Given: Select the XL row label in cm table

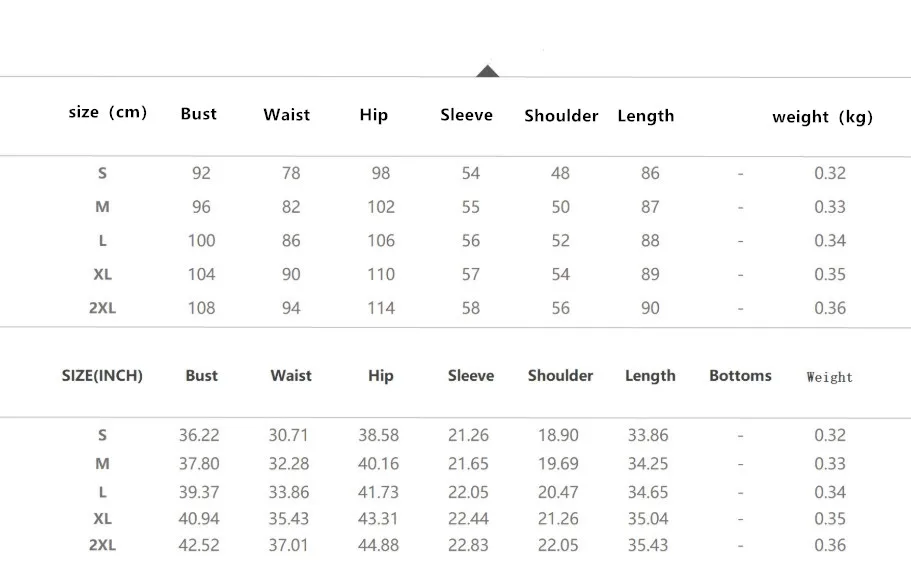Looking at the screenshot, I should point(102,275).
